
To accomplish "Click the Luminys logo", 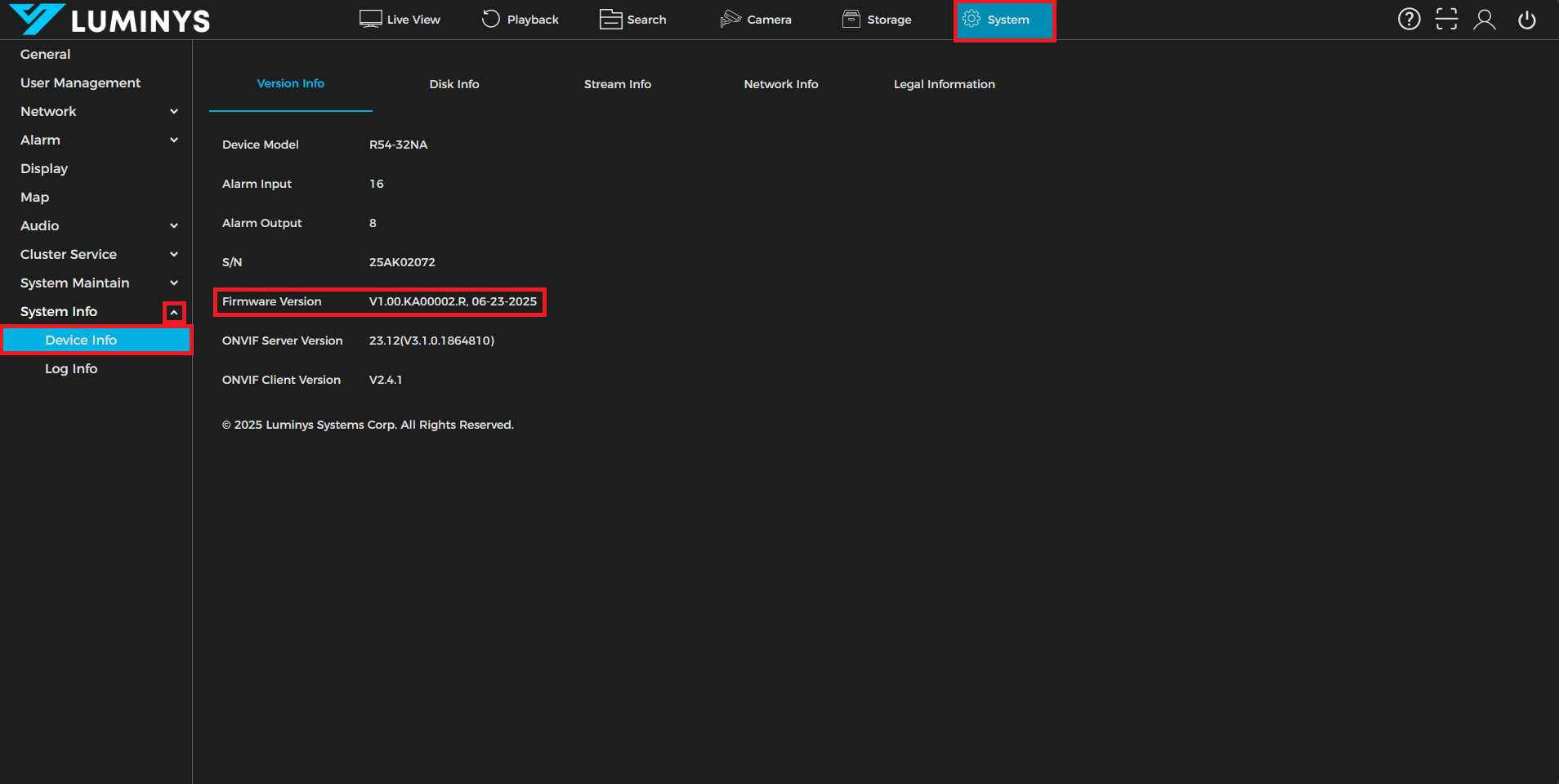I will tap(110, 20).
